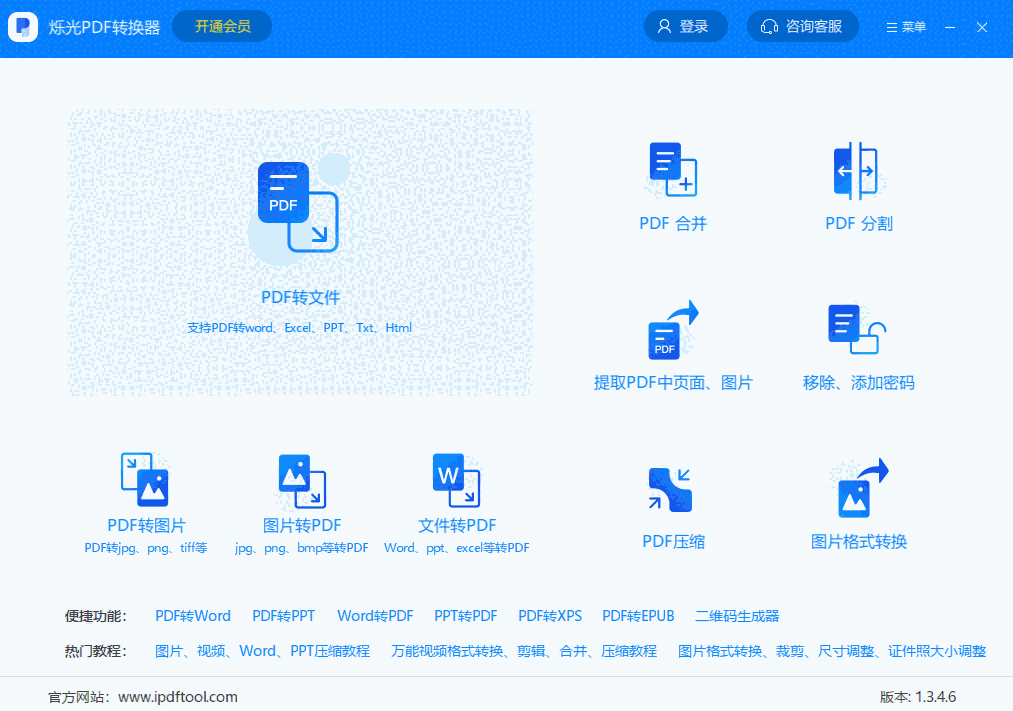1013x711 pixels.
Task: Click the 开通会员 button
Action: pos(221,27)
